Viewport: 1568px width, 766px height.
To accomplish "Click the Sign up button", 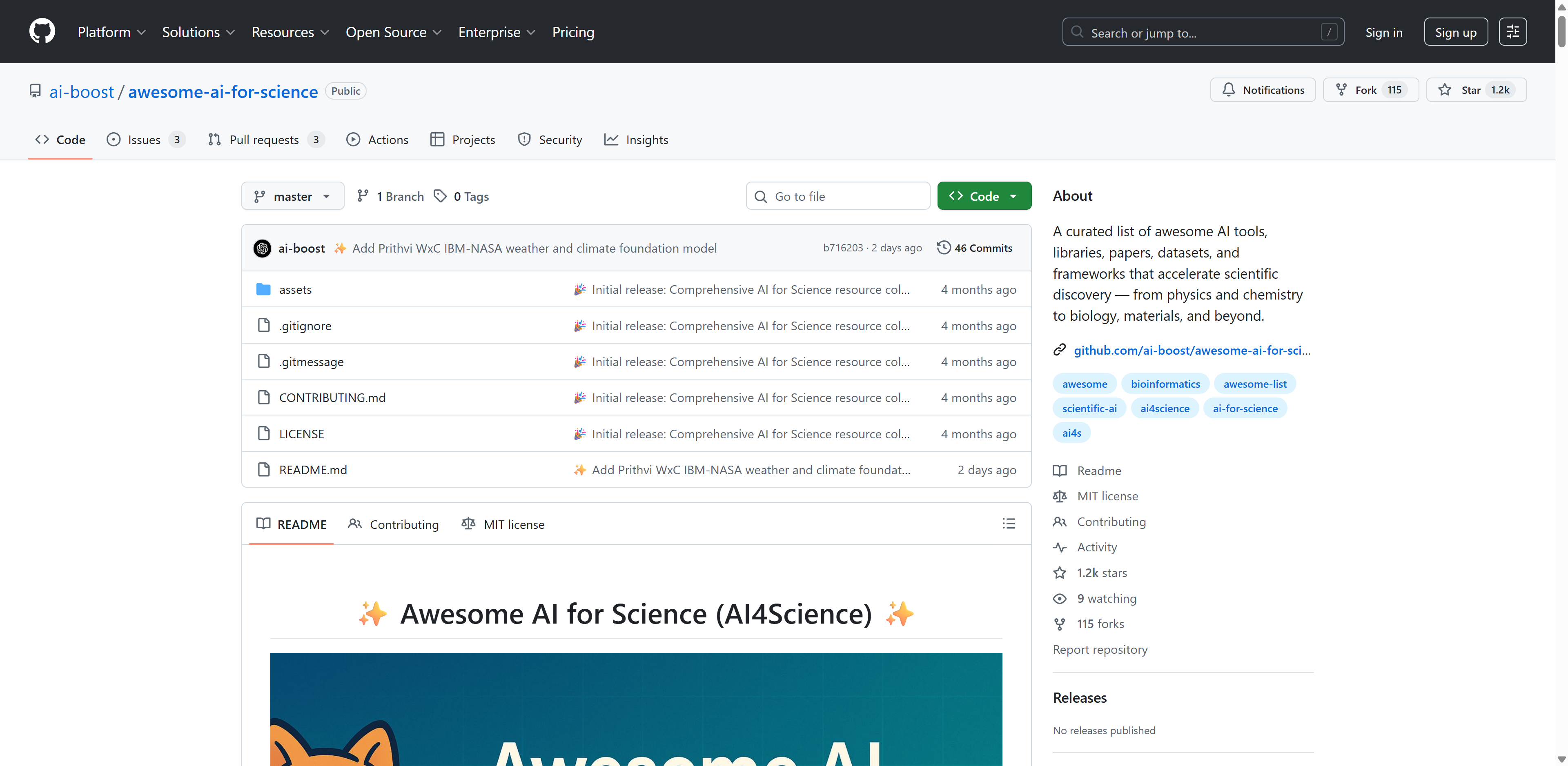I will click(x=1455, y=32).
